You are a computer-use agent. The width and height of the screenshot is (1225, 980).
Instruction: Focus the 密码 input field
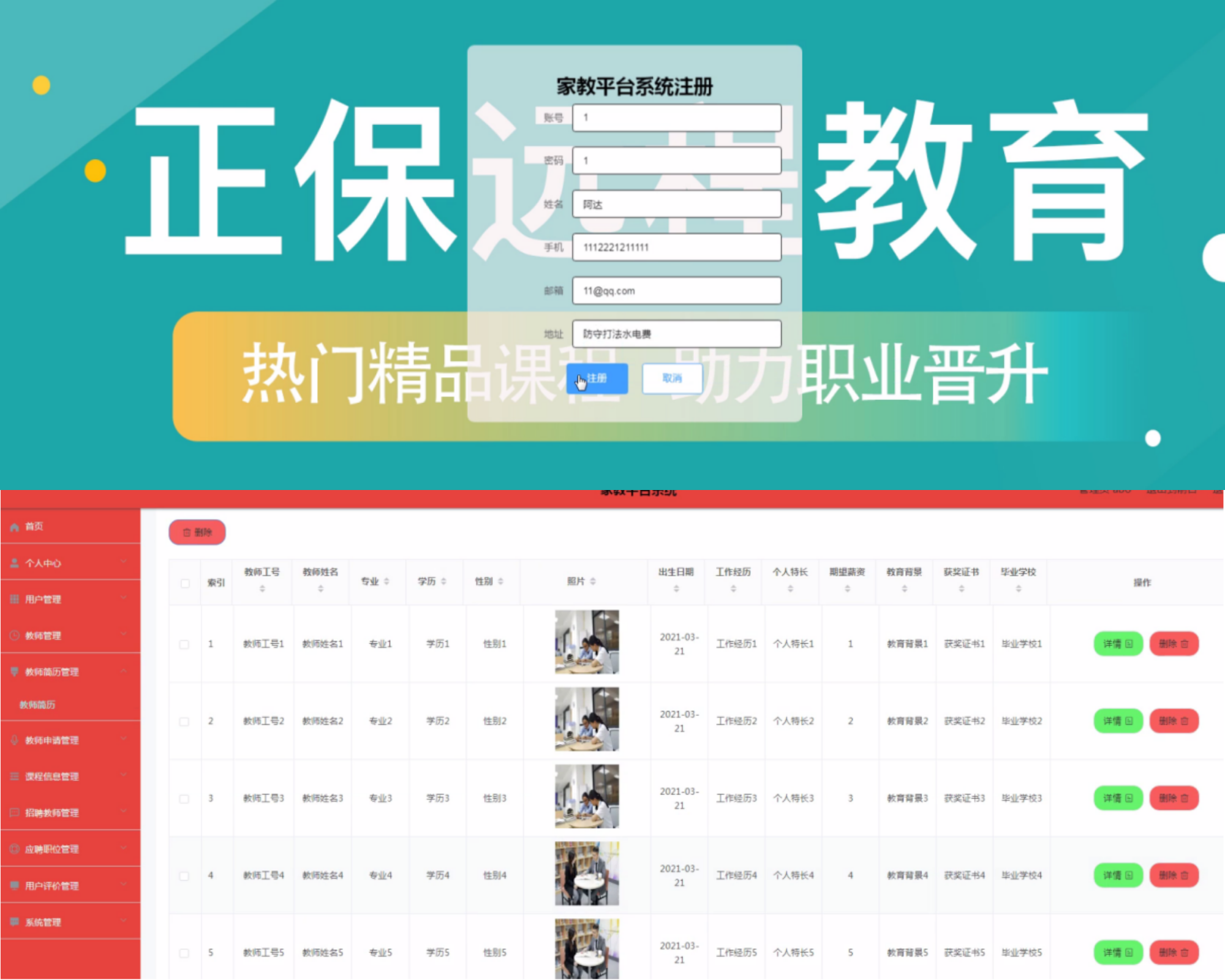tap(677, 160)
